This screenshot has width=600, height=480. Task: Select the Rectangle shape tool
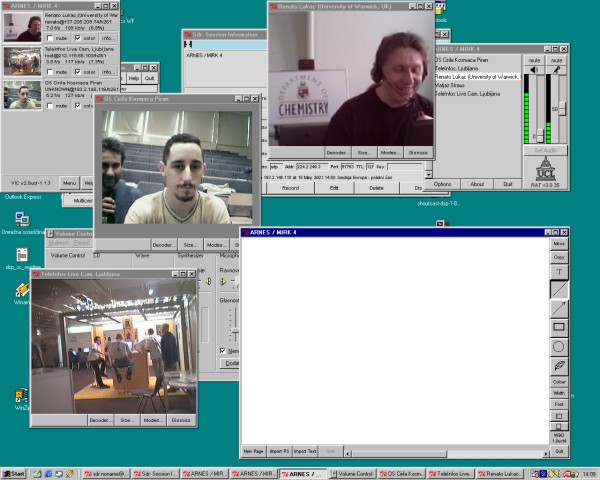point(559,327)
